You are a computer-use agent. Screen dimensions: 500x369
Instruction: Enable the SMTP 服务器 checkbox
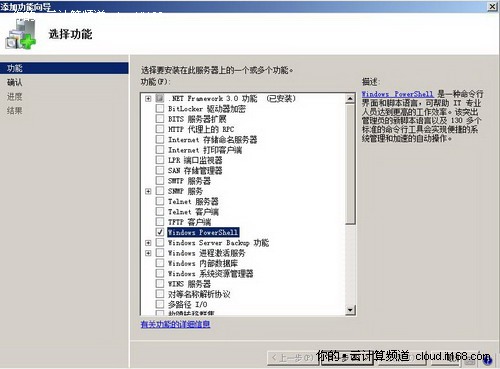pyautogui.click(x=160, y=181)
